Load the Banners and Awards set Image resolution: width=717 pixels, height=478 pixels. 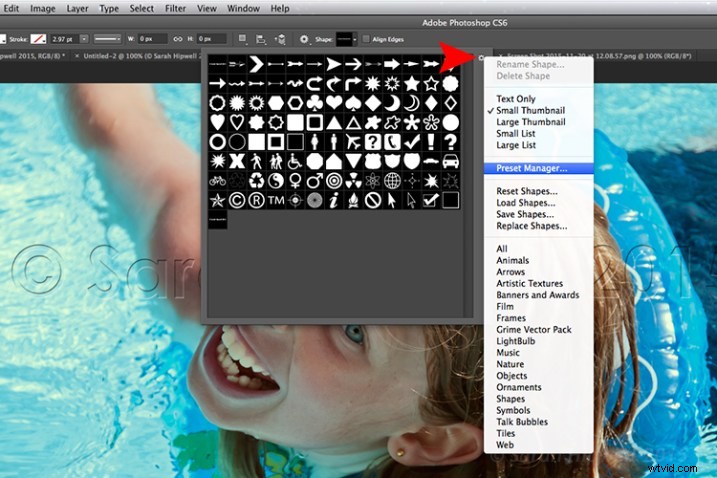tap(538, 295)
